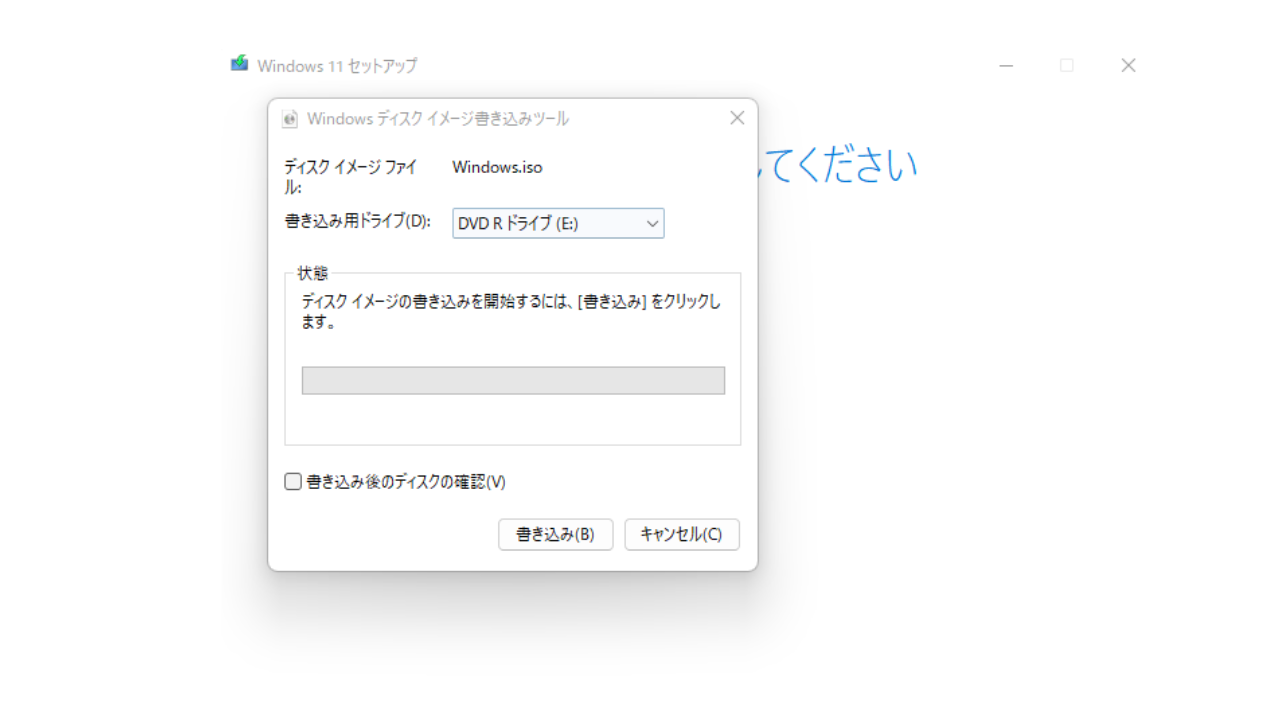The image size is (1280, 720).
Task: Click the Windows 11 セットアップ title text
Action: 337,66
